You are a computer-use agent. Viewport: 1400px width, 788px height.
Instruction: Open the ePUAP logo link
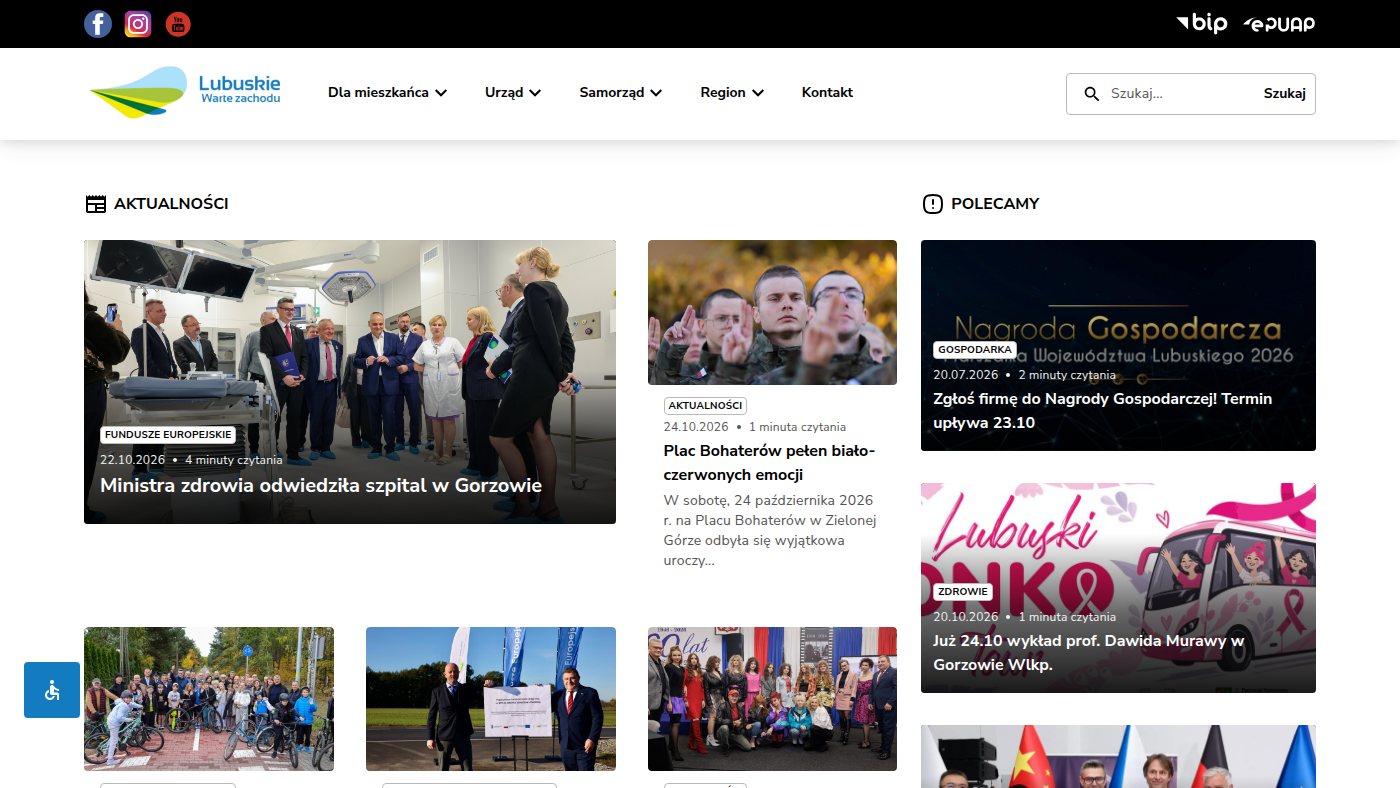(x=1279, y=24)
